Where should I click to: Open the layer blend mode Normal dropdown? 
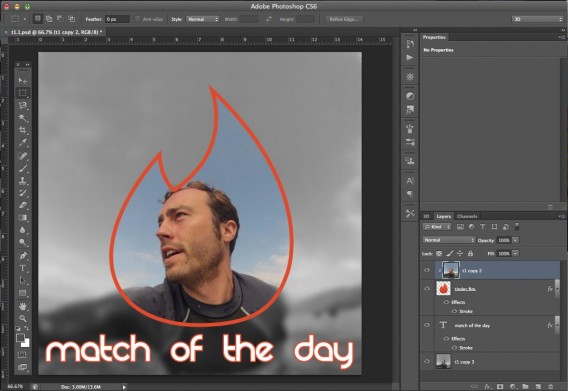pos(448,240)
